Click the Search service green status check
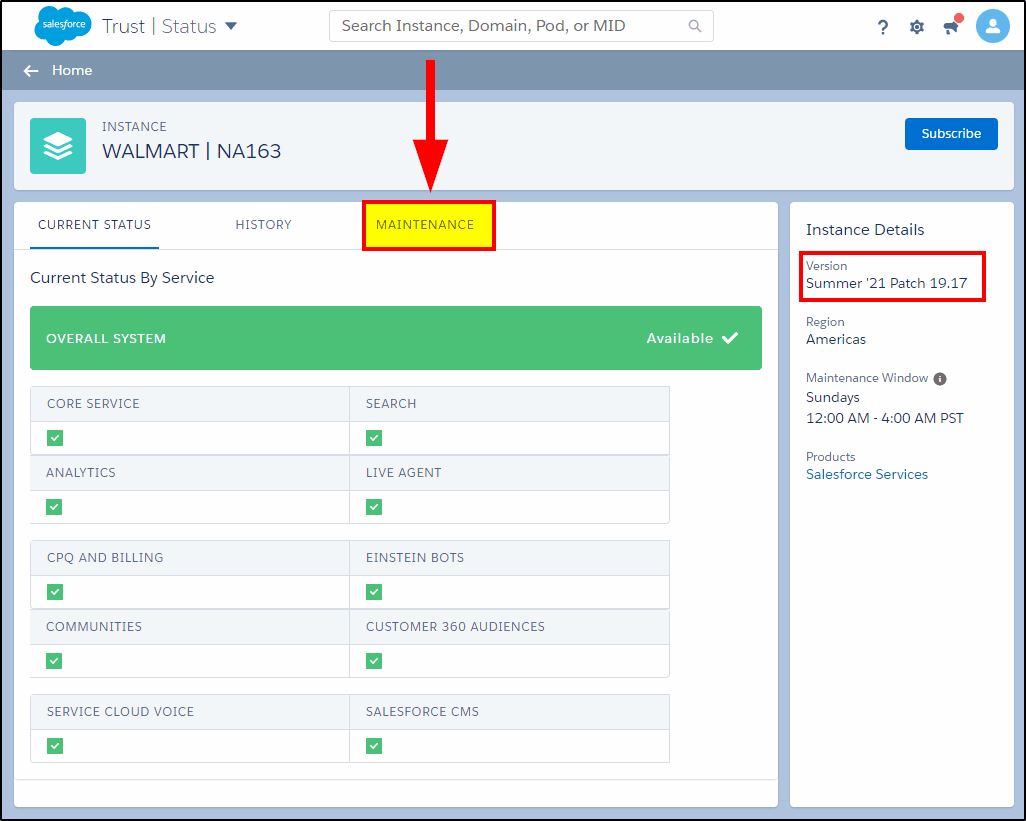This screenshot has height=821, width=1026. pyautogui.click(x=374, y=438)
